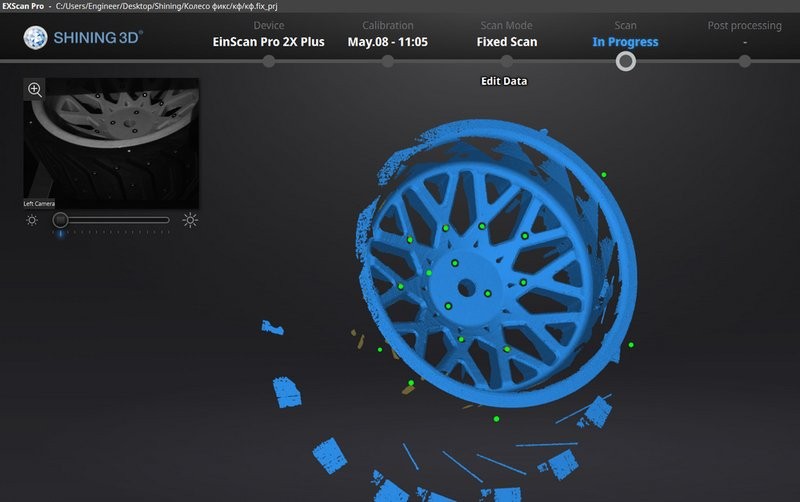Select the Device step circle in workflow bar
The image size is (800, 502).
point(268,61)
